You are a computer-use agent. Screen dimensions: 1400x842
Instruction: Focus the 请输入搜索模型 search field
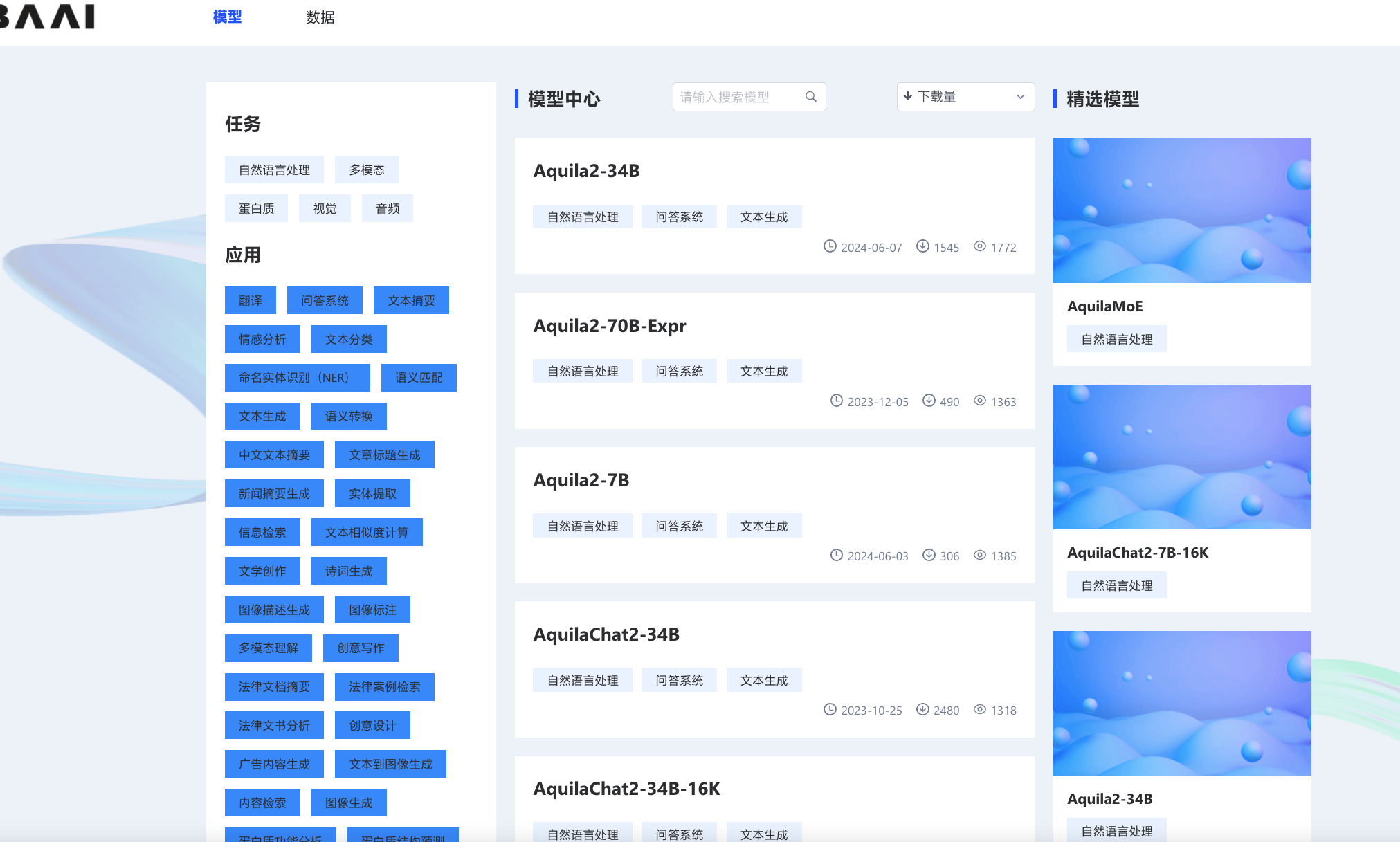click(x=749, y=97)
